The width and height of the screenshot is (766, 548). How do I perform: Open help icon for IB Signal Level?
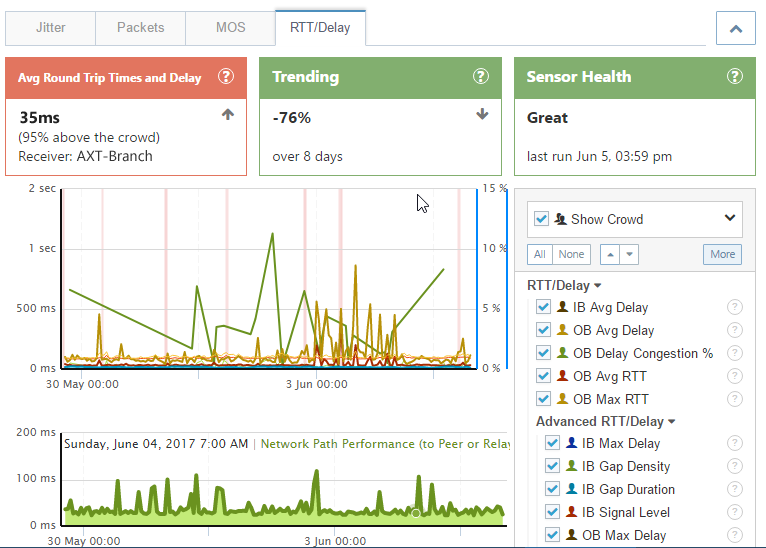pyautogui.click(x=735, y=511)
